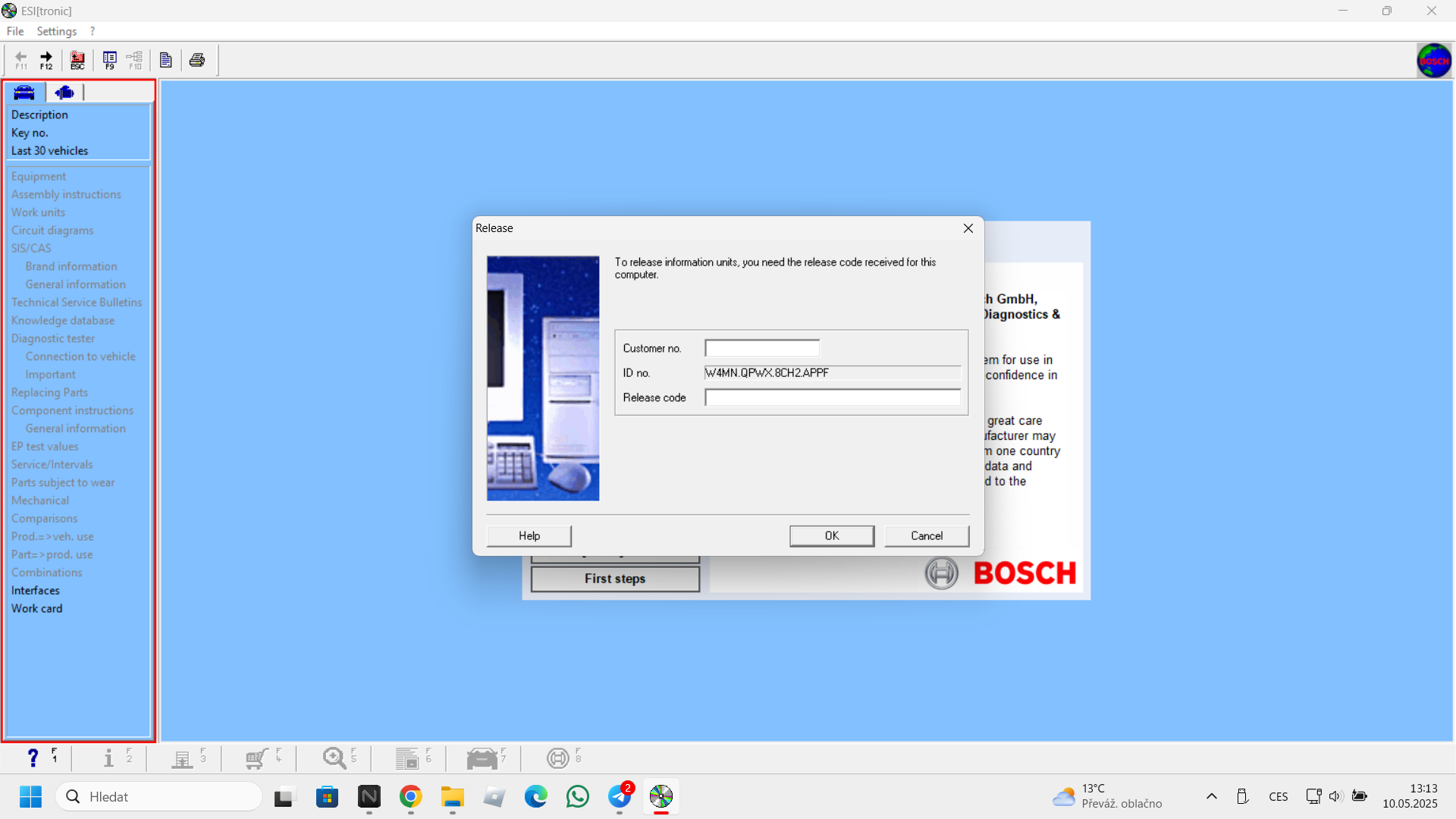Click the weather widget on taskbar
Image resolution: width=1456 pixels, height=819 pixels.
1106,796
